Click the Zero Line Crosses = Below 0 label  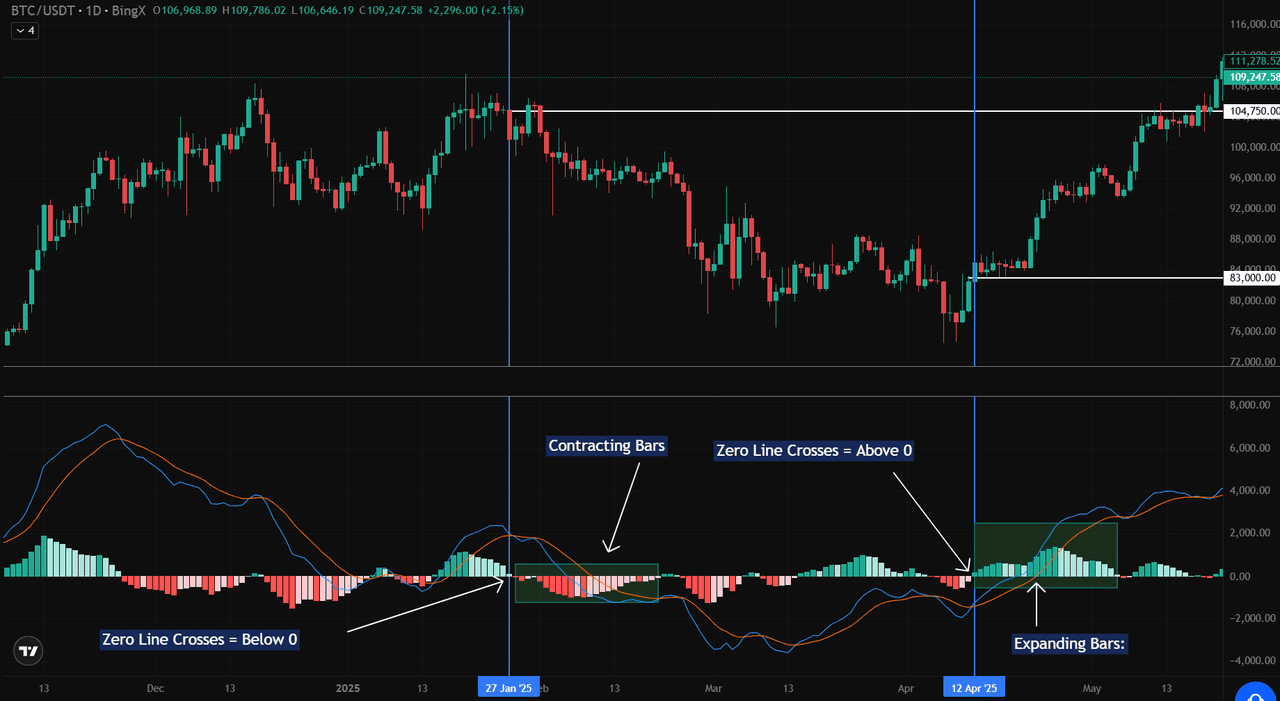(x=200, y=639)
